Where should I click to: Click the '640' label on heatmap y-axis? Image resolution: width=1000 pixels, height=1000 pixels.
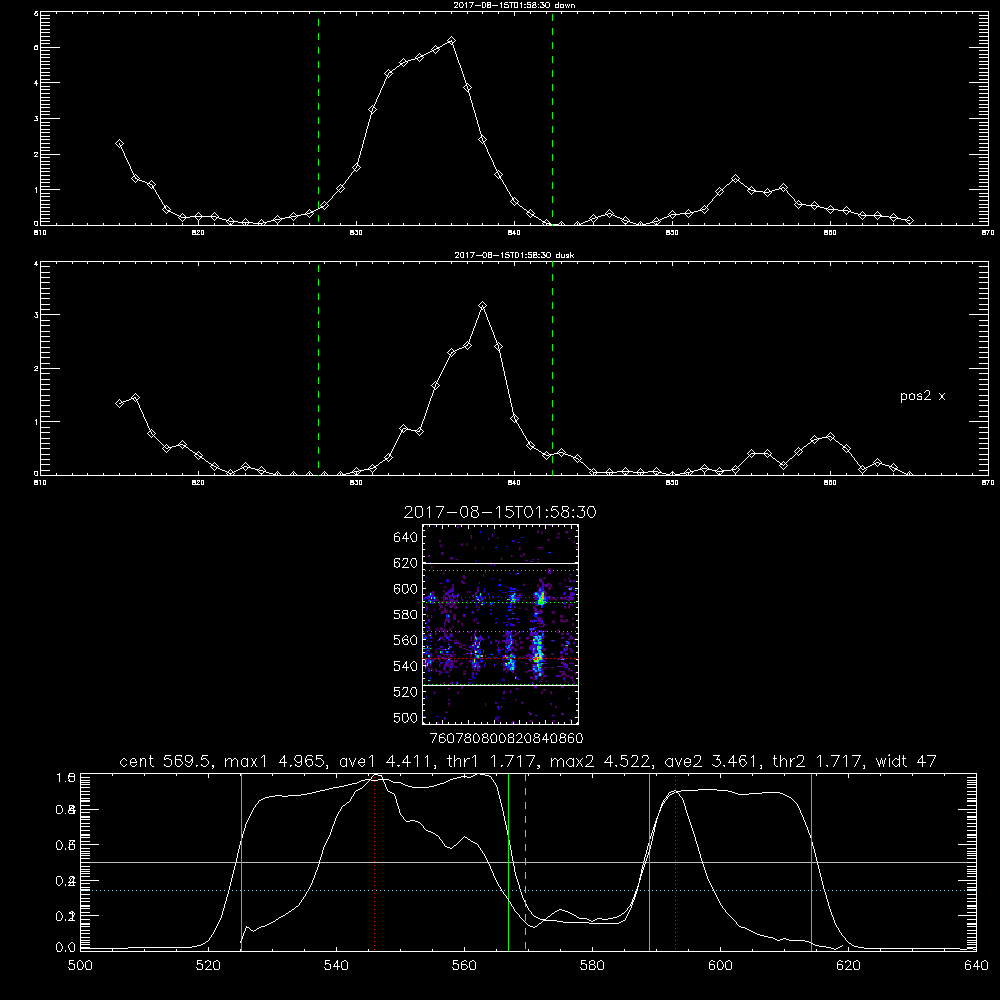click(406, 538)
